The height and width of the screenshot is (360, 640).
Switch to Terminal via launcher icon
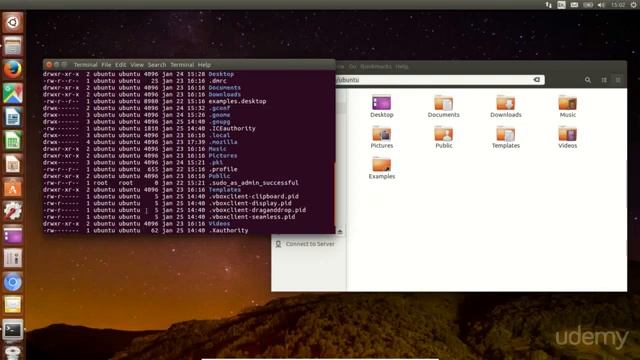click(13, 329)
